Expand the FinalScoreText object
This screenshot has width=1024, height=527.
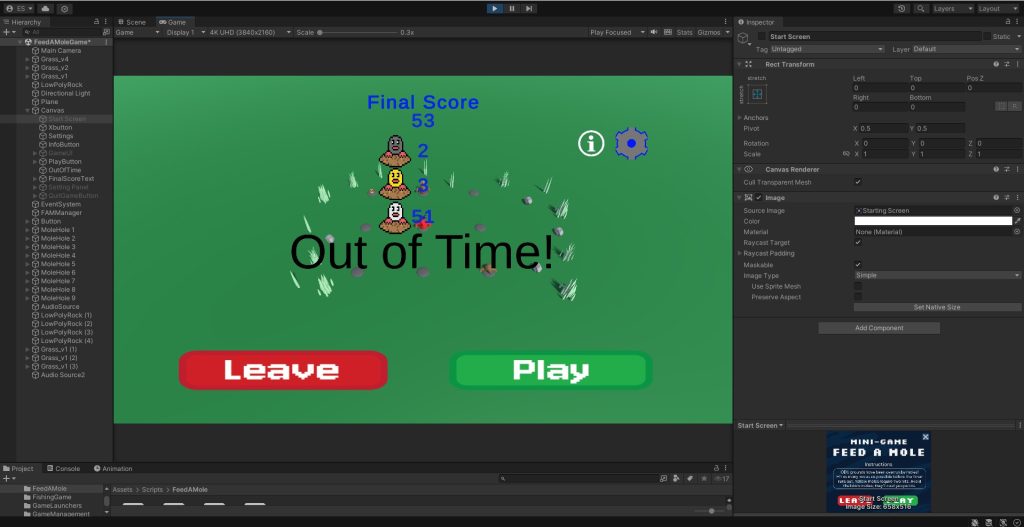pos(35,178)
